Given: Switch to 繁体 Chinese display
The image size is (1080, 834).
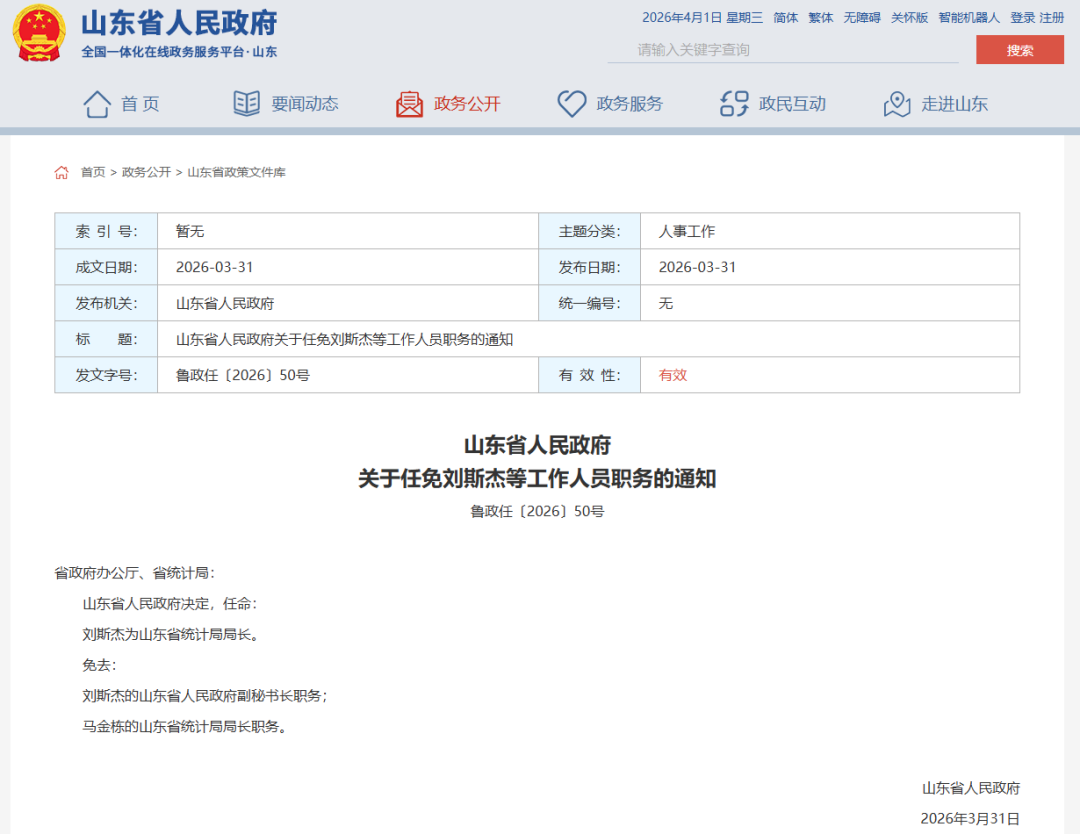Looking at the screenshot, I should click(820, 18).
